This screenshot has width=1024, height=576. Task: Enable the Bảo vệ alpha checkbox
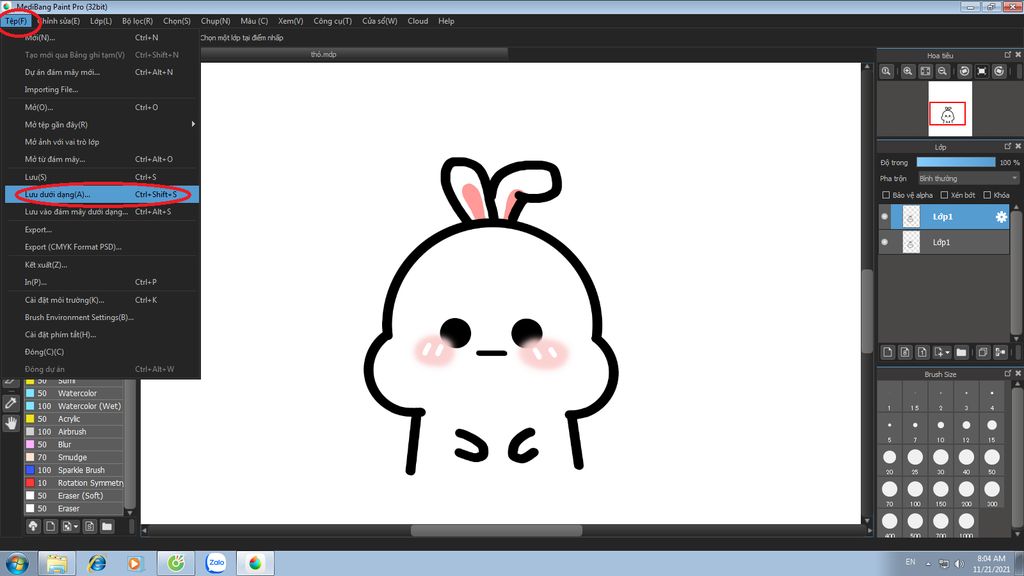pos(885,195)
